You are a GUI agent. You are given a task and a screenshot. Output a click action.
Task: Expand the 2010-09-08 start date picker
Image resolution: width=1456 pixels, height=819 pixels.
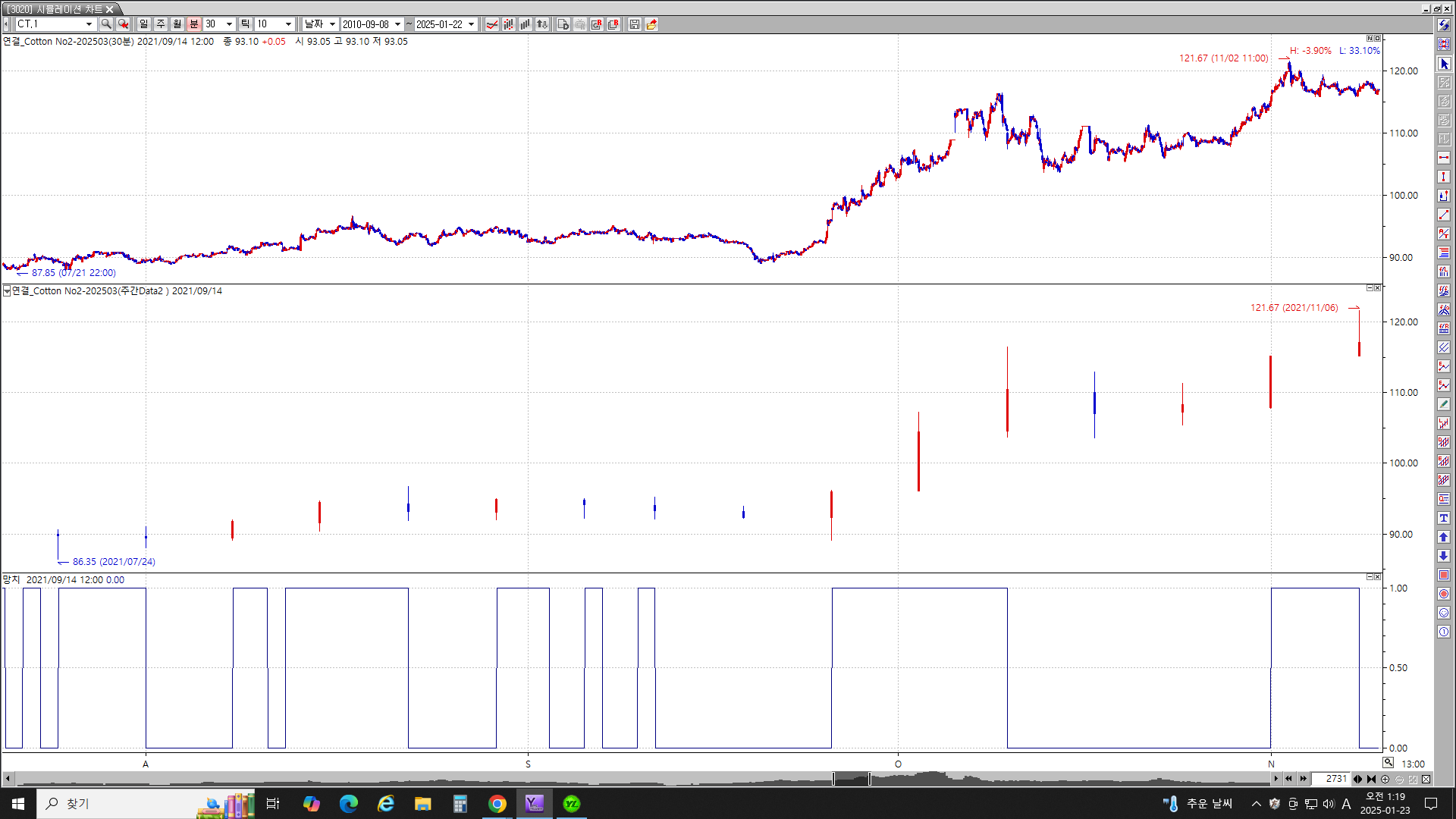tap(397, 24)
